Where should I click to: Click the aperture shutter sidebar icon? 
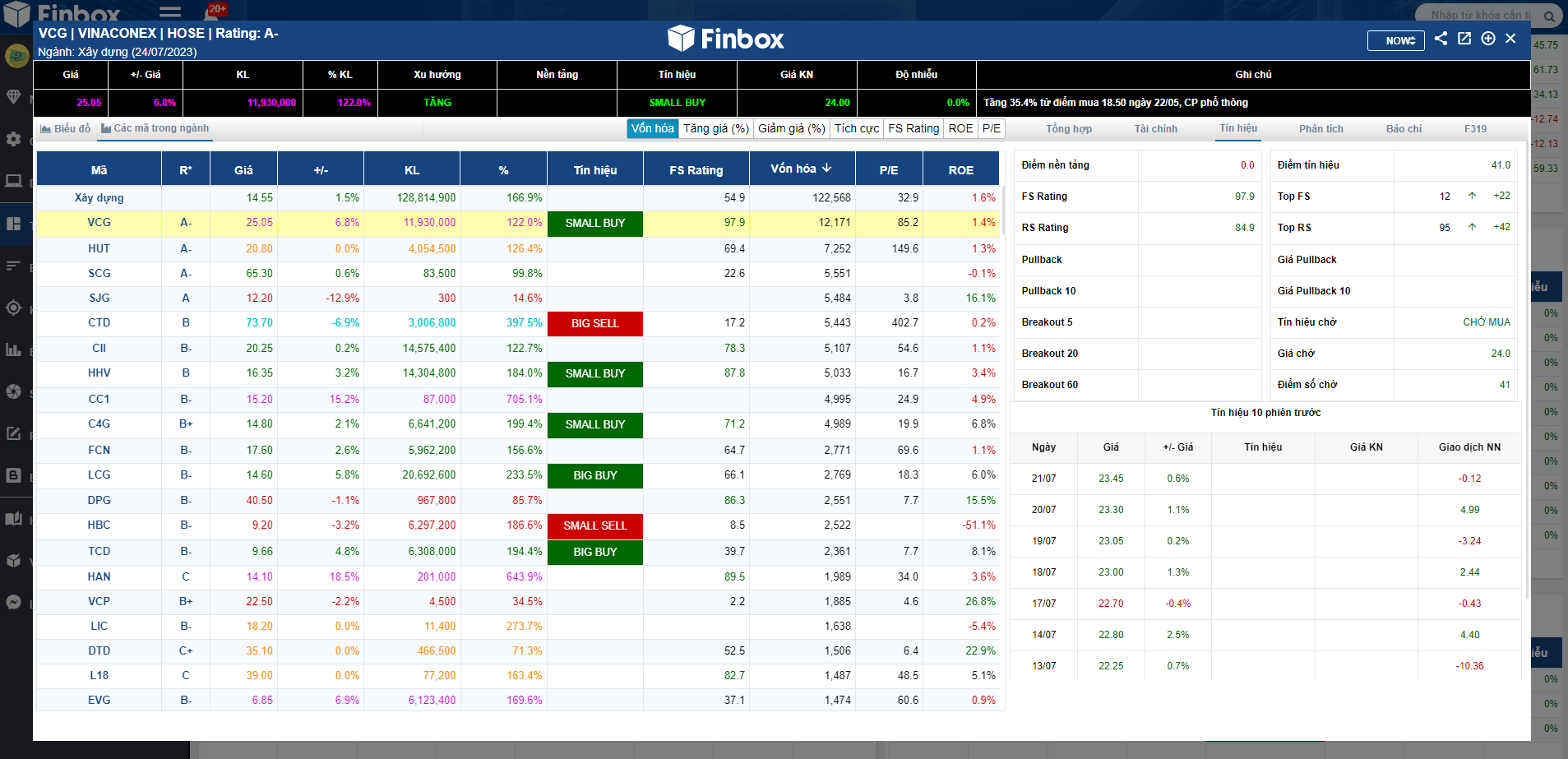(x=14, y=391)
